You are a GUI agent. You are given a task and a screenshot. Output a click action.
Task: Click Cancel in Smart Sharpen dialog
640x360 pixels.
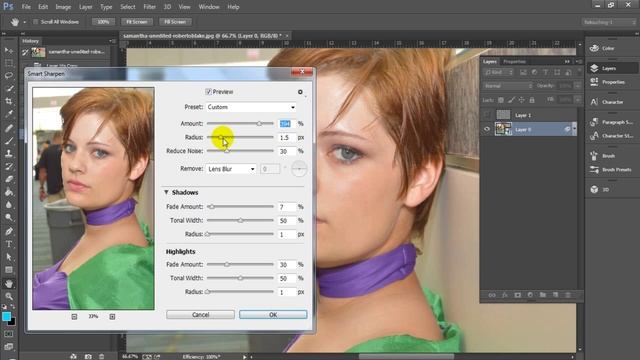pos(200,315)
